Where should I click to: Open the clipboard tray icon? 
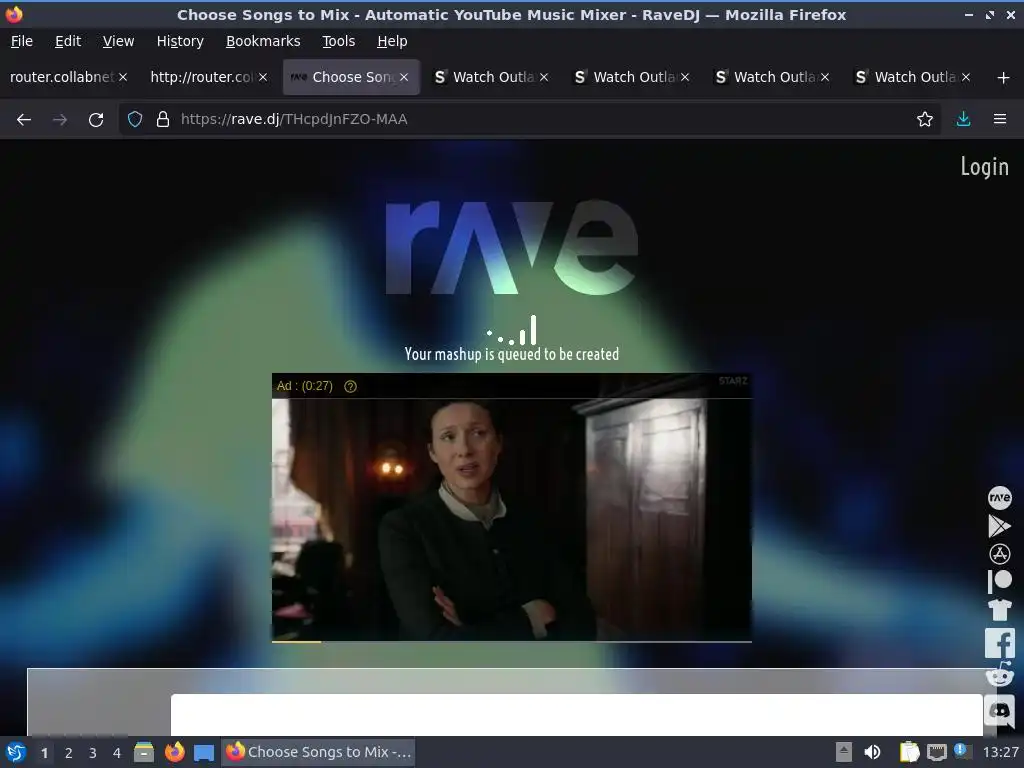coord(909,752)
